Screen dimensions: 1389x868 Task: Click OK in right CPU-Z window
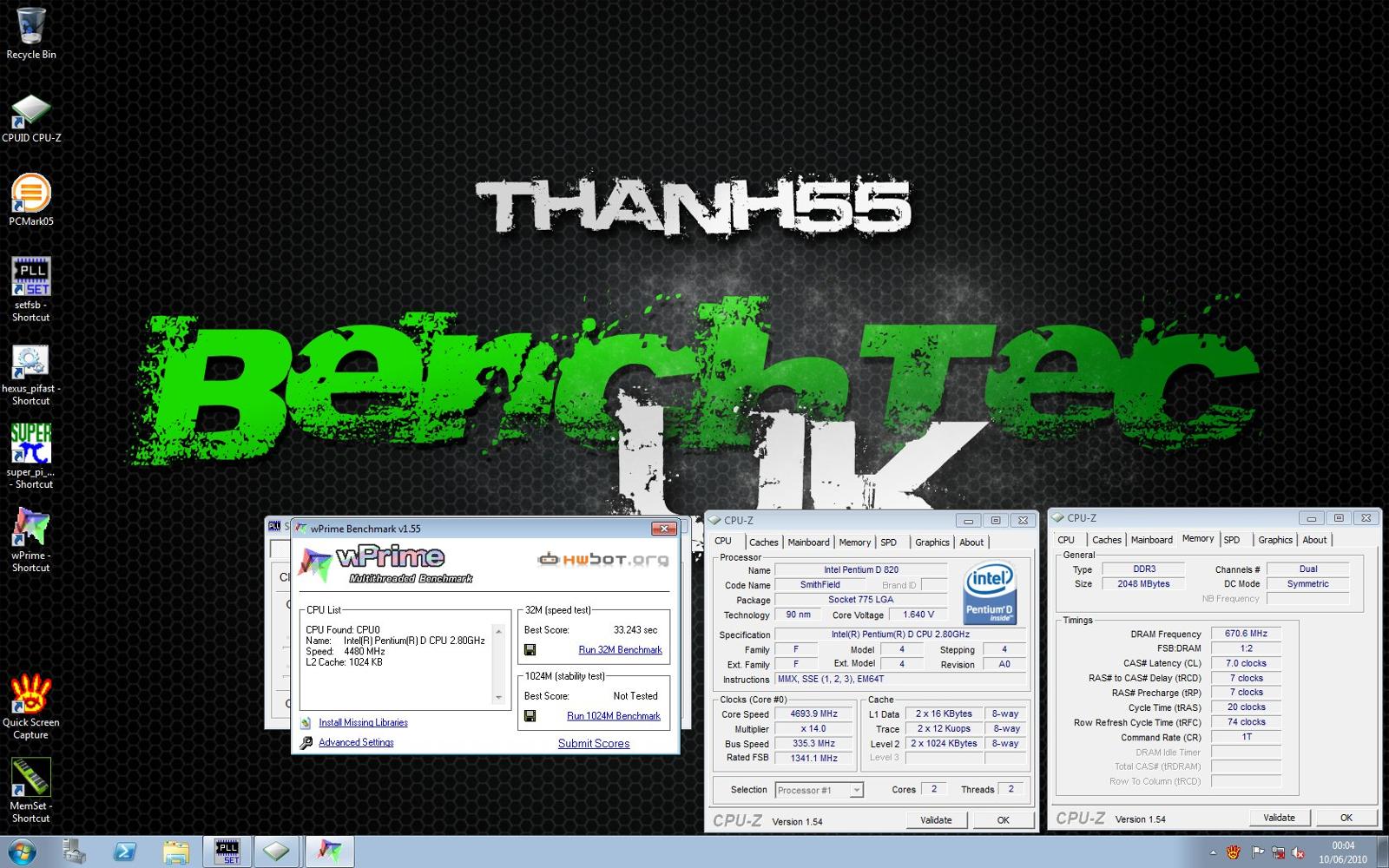1346,818
